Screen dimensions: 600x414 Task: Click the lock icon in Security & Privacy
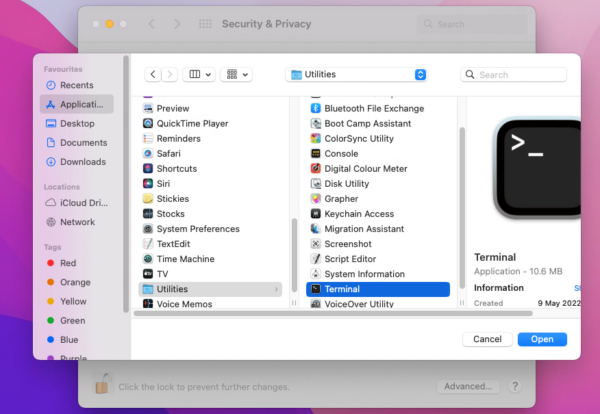pos(103,384)
